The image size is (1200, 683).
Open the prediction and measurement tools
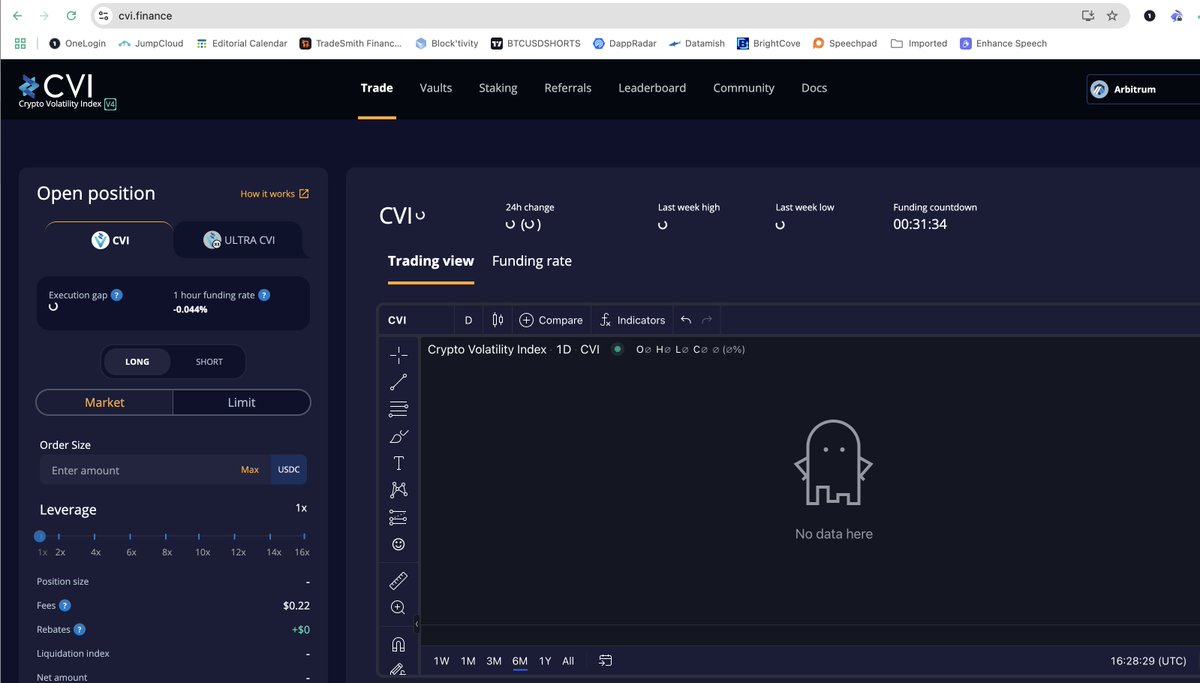pos(398,517)
